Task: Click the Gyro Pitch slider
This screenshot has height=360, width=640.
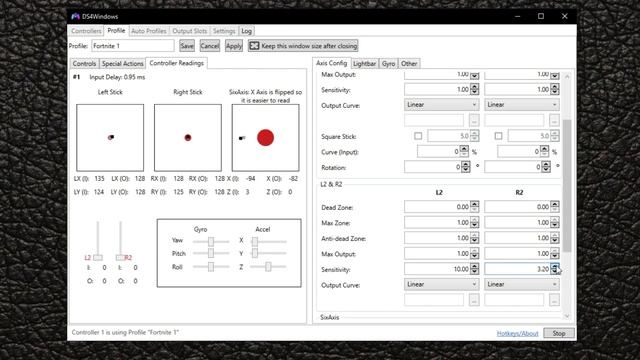Action: [x=211, y=253]
